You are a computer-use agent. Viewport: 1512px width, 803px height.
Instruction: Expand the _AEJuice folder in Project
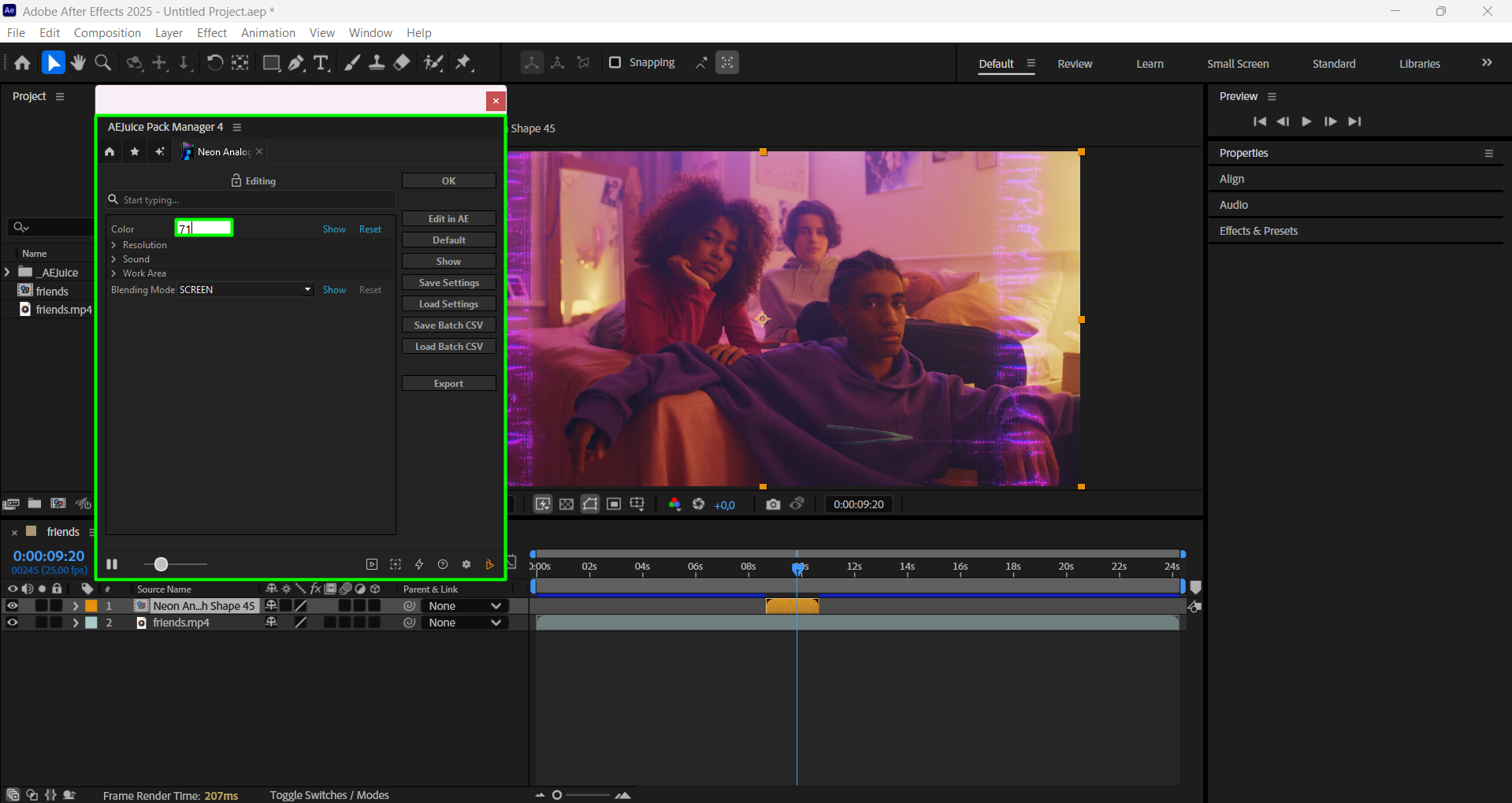pos(8,272)
